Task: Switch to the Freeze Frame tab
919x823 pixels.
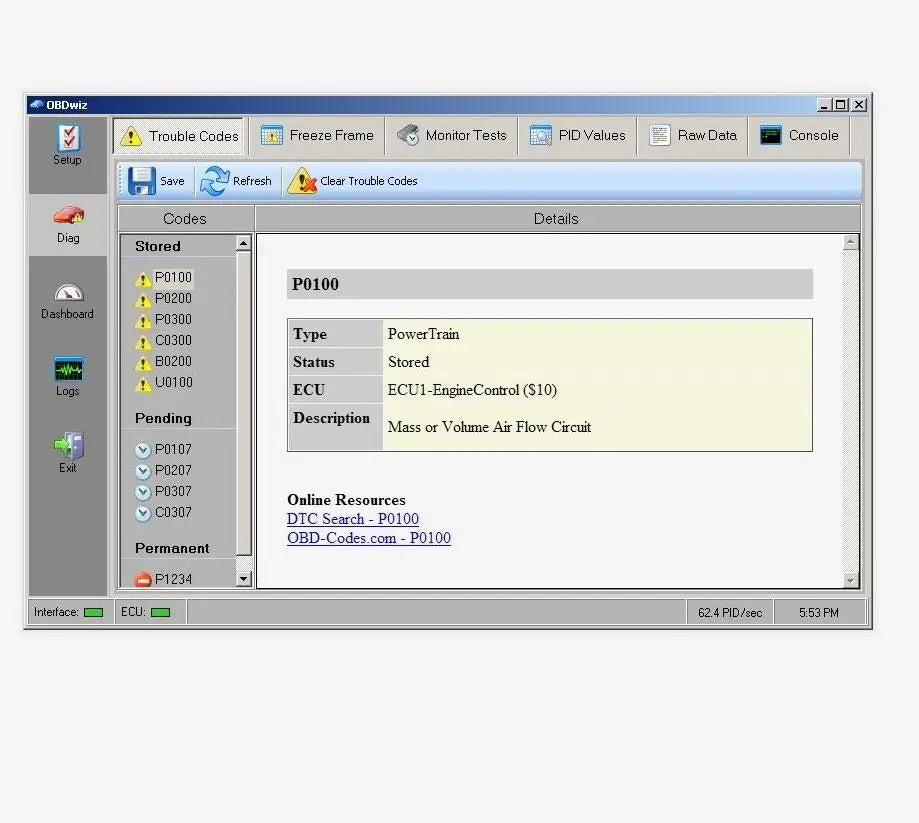Action: 317,135
